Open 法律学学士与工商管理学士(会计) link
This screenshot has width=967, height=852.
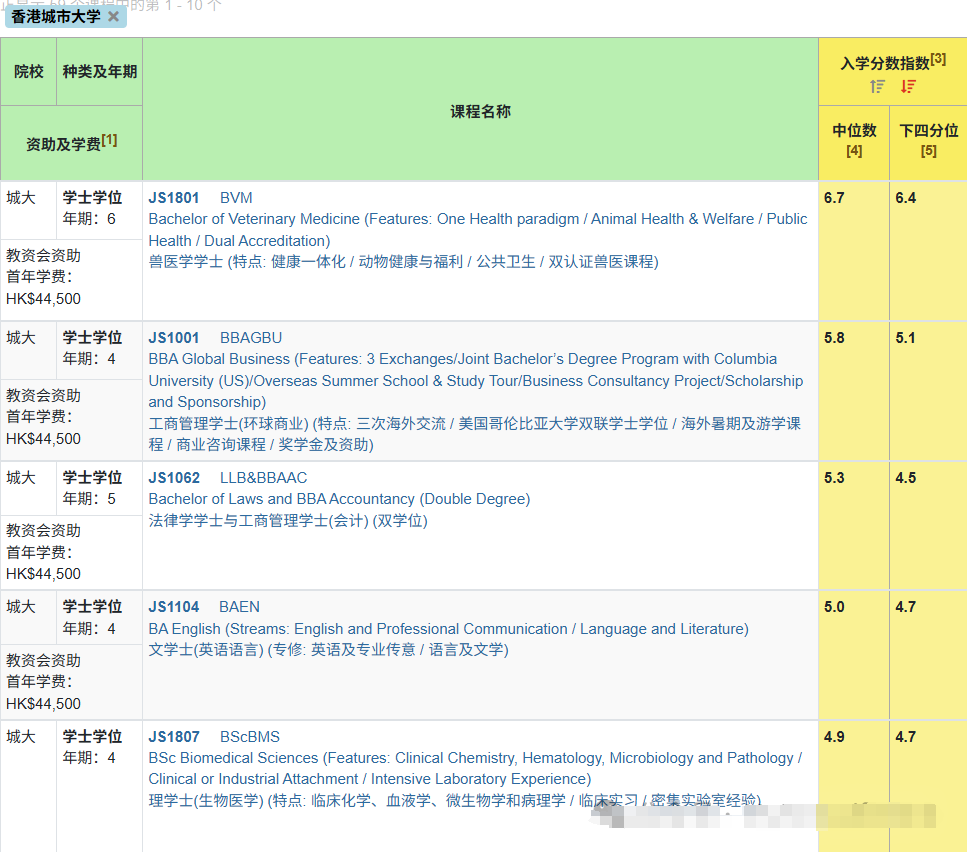click(288, 521)
